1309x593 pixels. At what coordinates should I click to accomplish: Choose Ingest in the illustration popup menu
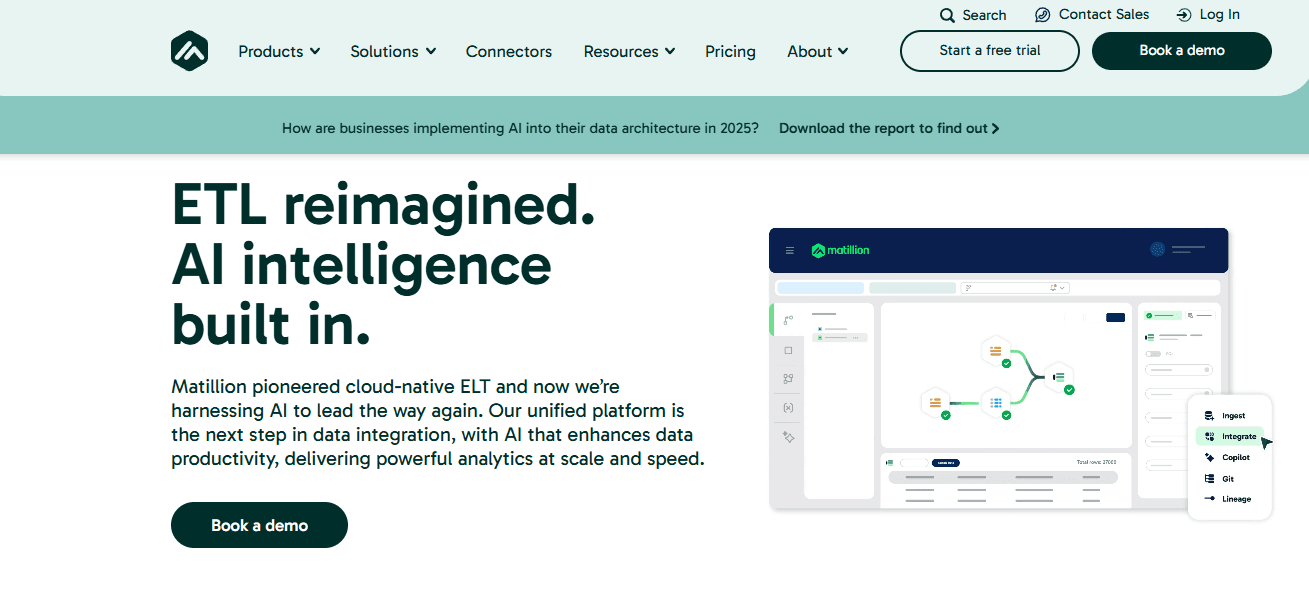tap(1226, 415)
